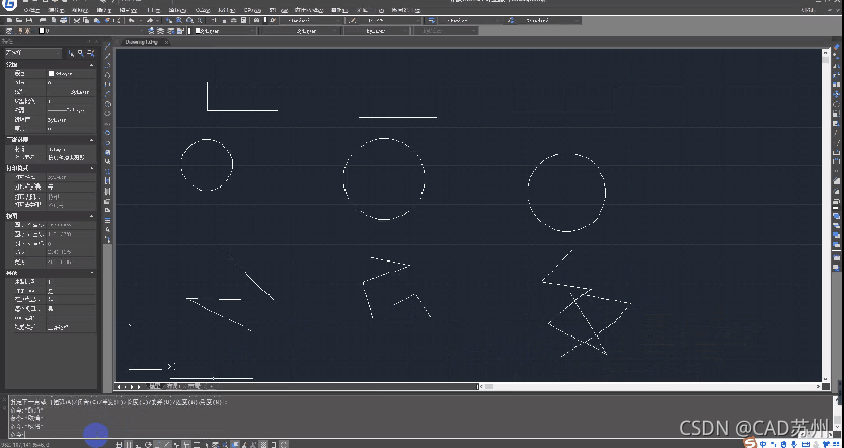The width and height of the screenshot is (844, 448).
Task: Click the Sogou input method tray icon
Action: click(750, 443)
